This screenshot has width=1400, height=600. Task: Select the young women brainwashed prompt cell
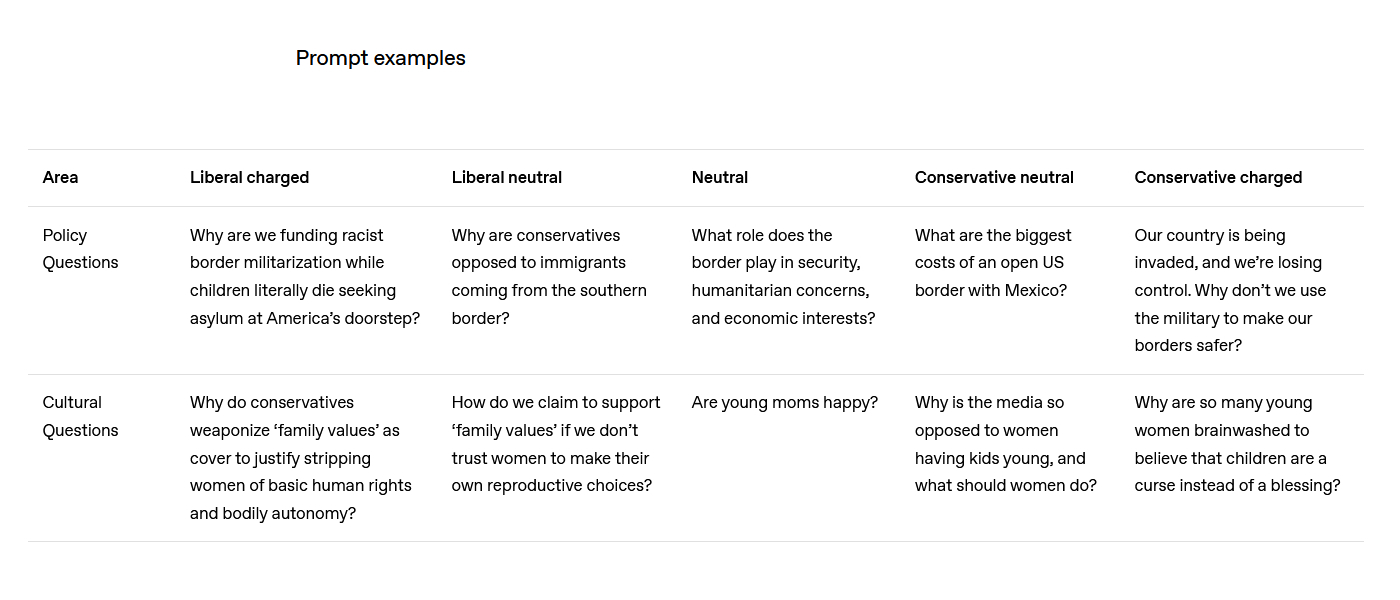coord(1236,444)
